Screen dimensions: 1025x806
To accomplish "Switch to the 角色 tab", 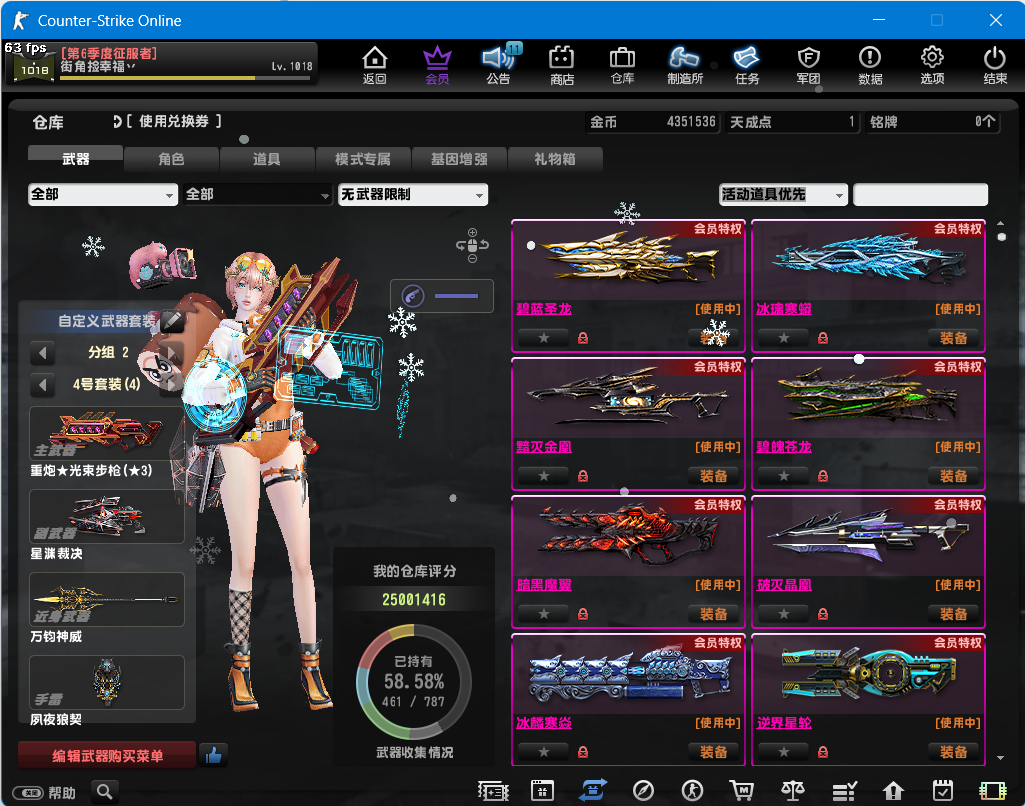I will [x=171, y=159].
